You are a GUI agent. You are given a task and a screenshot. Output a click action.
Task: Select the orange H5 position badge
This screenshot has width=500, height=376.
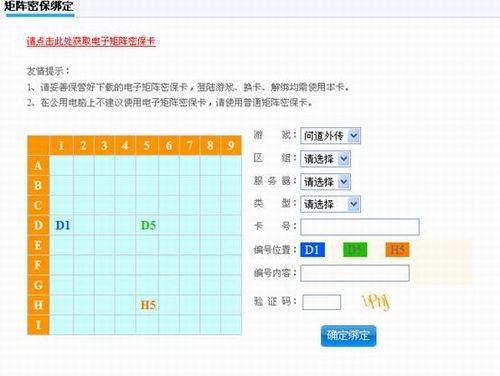[397, 250]
